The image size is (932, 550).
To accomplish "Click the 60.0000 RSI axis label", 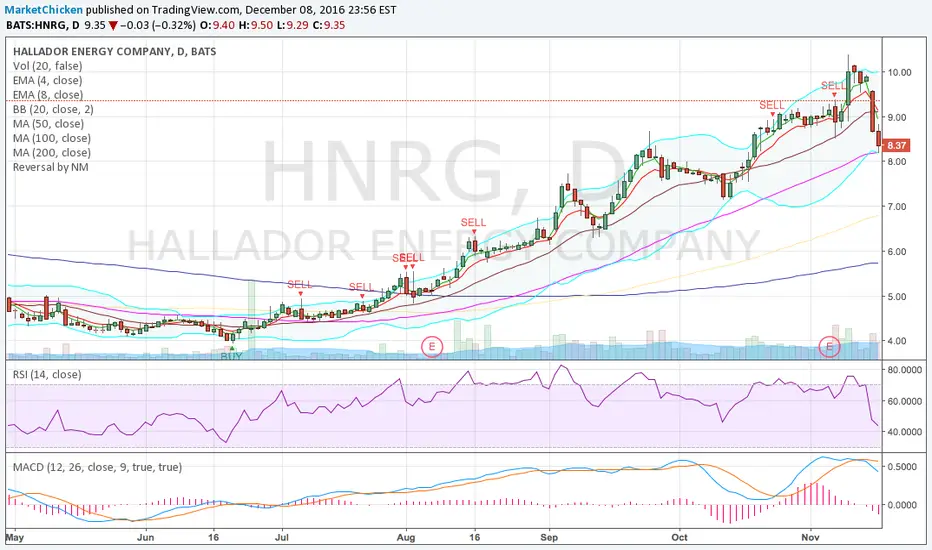I will (905, 401).
